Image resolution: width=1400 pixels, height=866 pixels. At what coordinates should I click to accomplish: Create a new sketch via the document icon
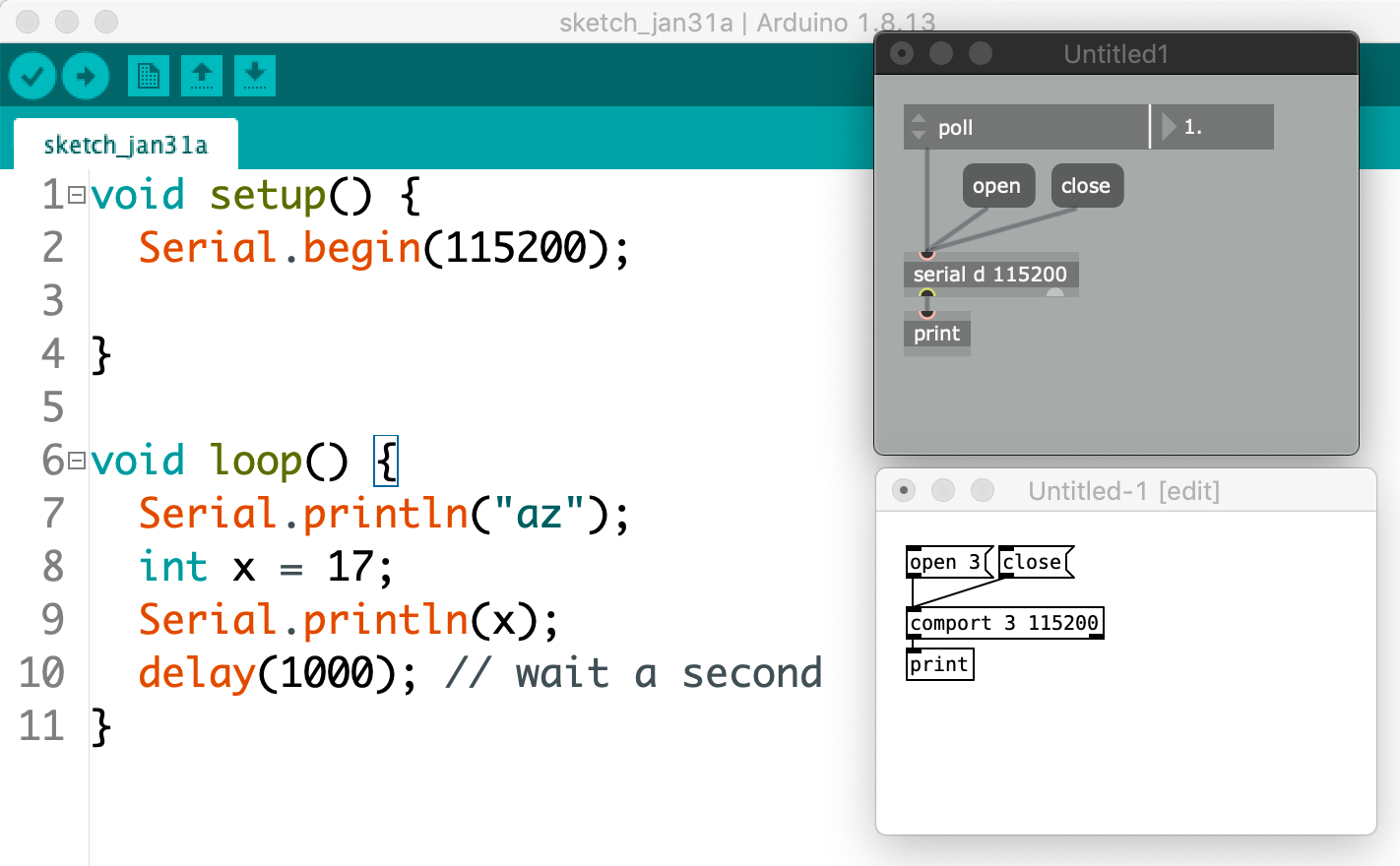pos(149,75)
